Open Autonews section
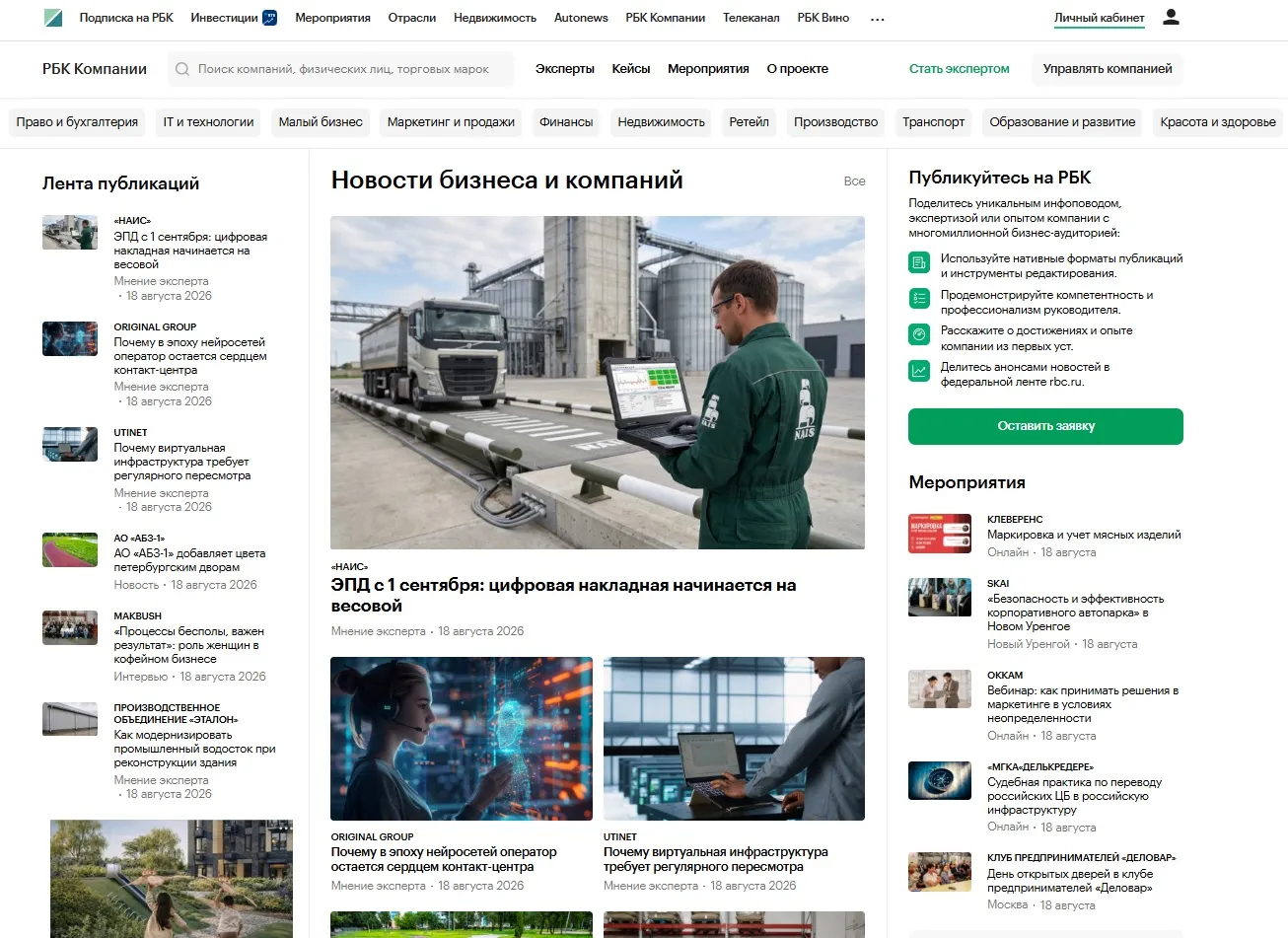1288x938 pixels. (581, 18)
